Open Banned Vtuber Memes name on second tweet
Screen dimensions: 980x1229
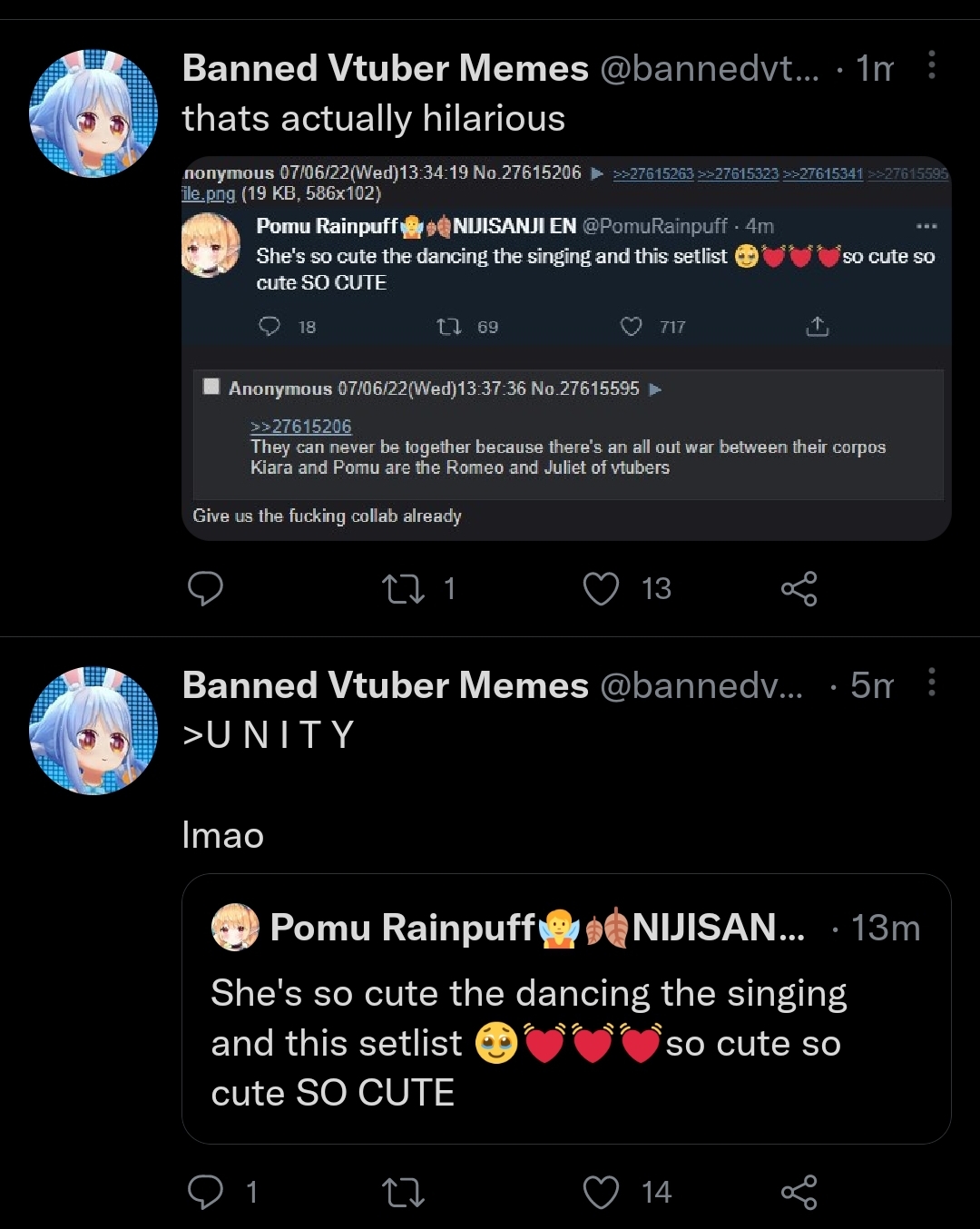click(x=385, y=685)
